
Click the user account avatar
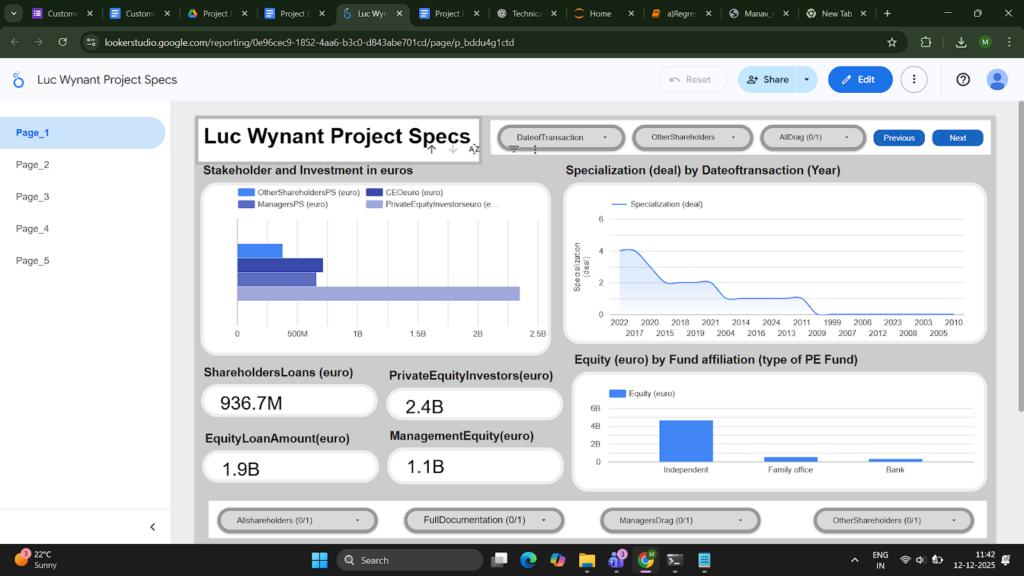click(996, 80)
